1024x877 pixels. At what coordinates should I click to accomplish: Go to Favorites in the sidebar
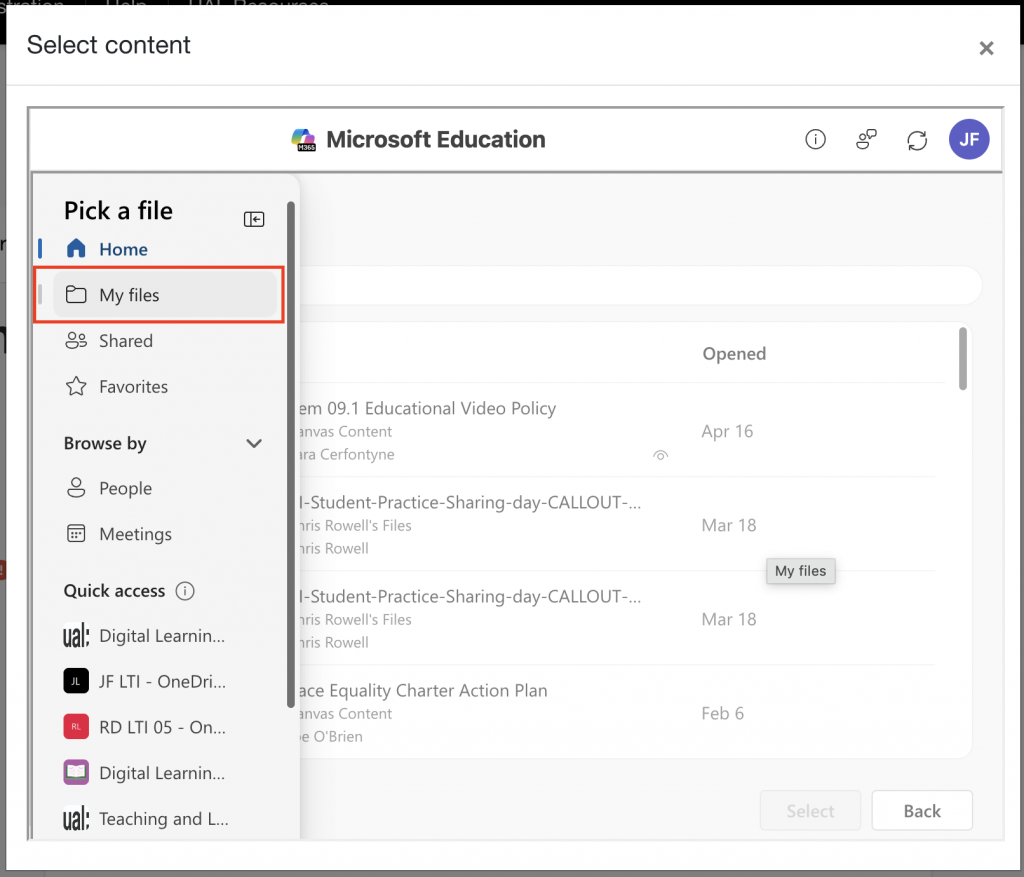click(x=132, y=387)
